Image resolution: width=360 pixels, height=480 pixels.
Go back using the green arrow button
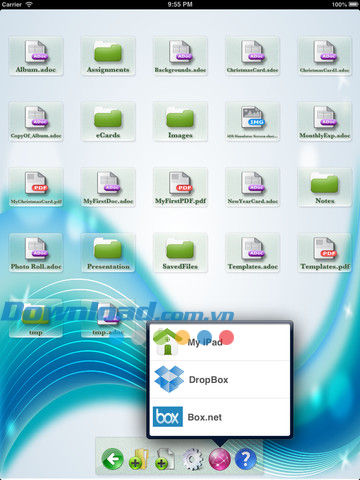[x=112, y=459]
